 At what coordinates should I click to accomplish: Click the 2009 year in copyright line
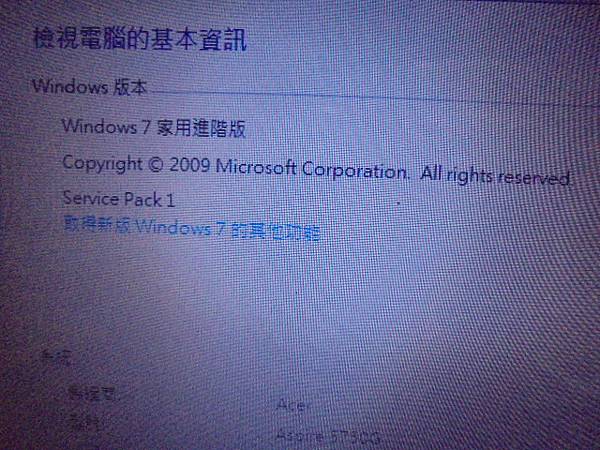pyautogui.click(x=190, y=165)
